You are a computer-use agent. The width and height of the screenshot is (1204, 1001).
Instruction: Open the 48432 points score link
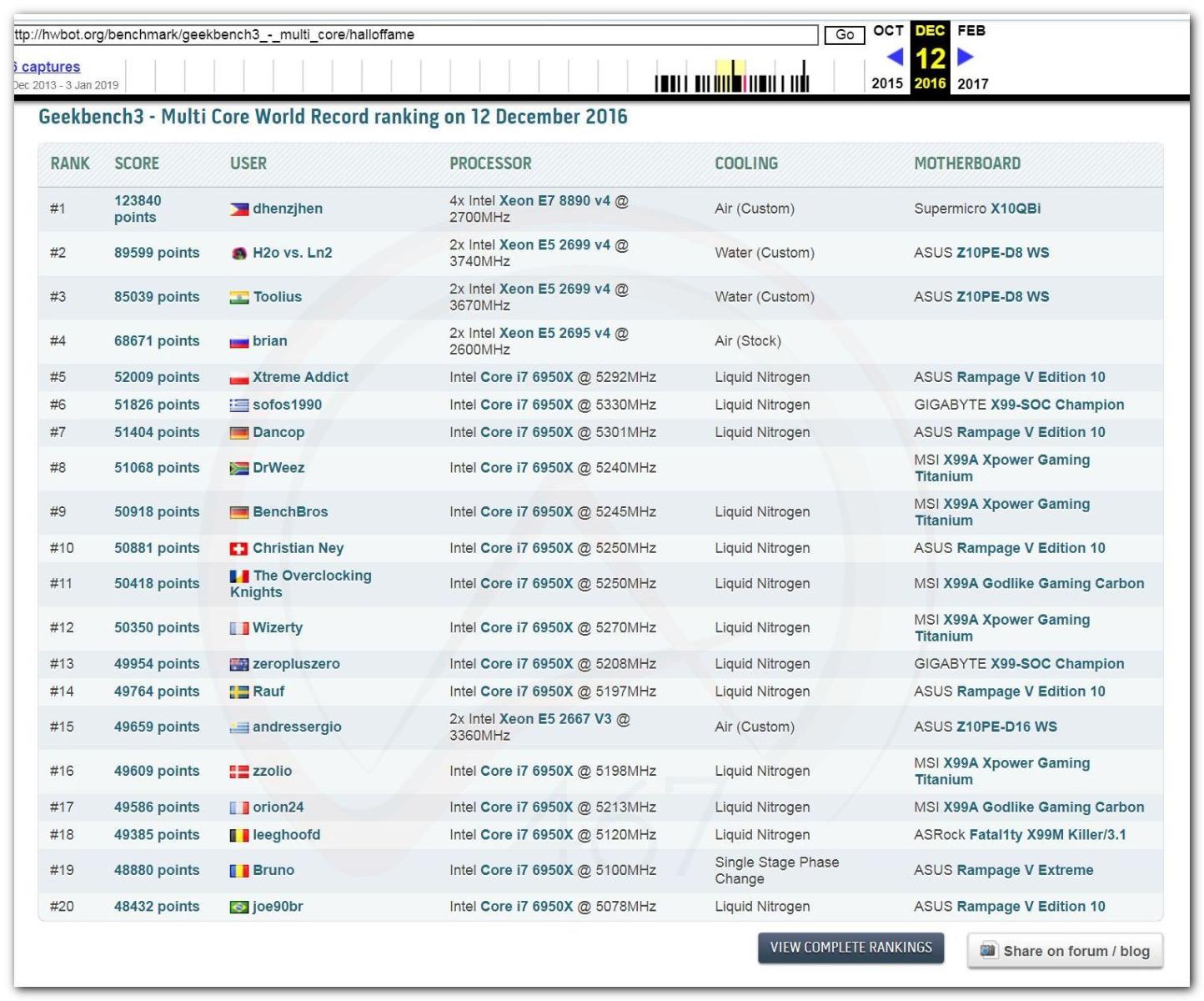(x=157, y=908)
